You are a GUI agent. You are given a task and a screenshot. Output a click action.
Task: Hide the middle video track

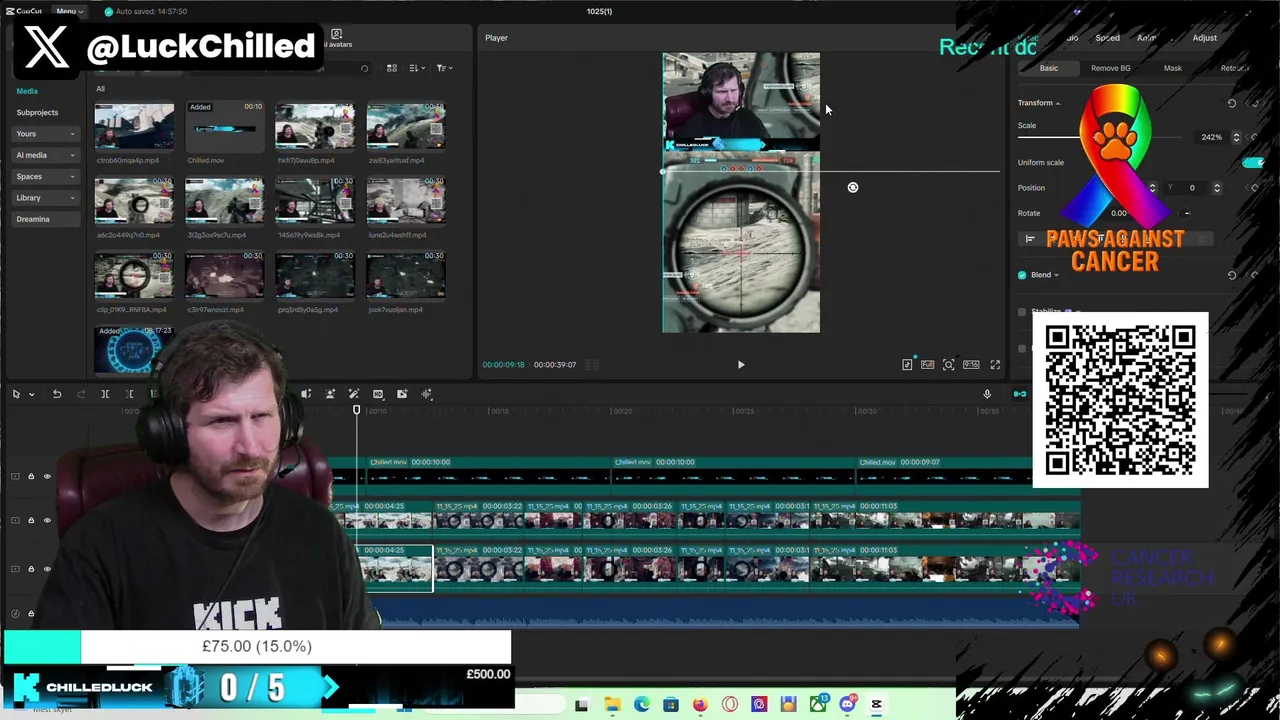[47, 520]
